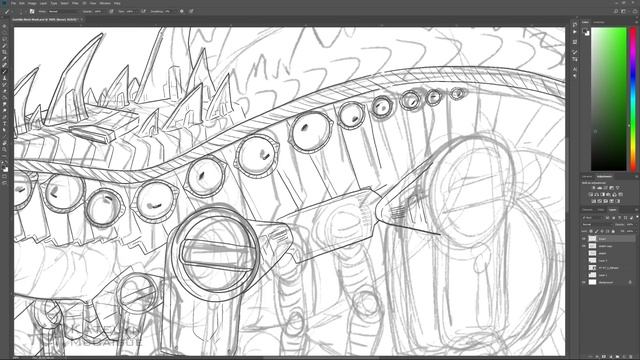
Task: Select the Gradient tool
Action: coord(4,98)
